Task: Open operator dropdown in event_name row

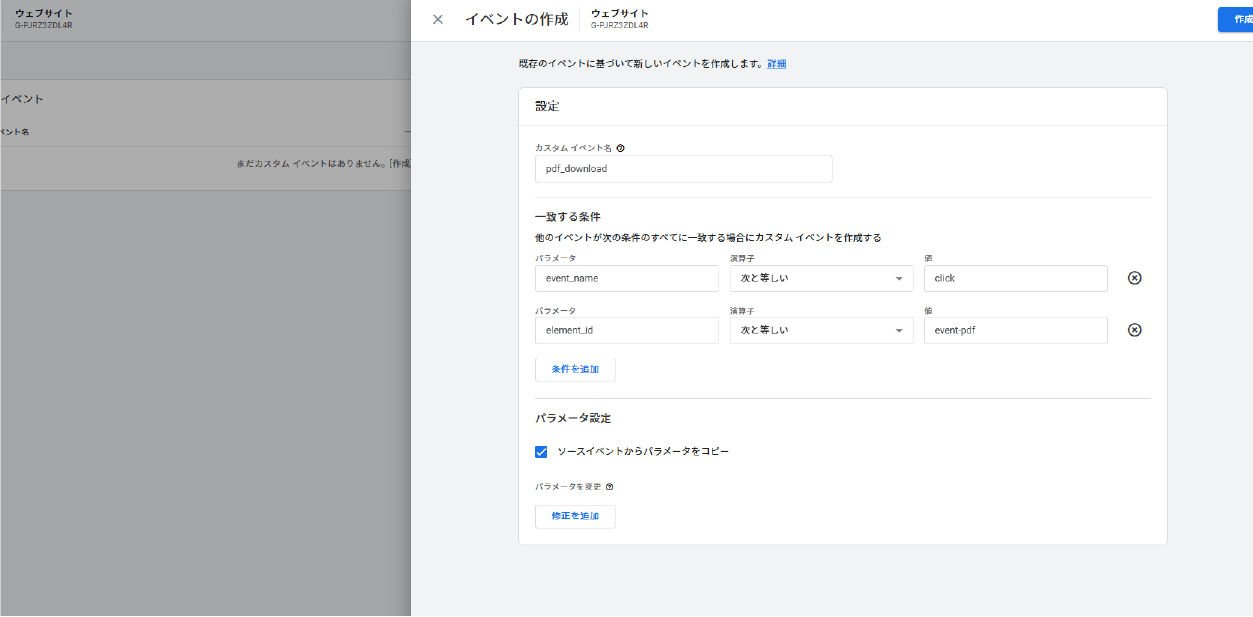Action: tap(822, 278)
